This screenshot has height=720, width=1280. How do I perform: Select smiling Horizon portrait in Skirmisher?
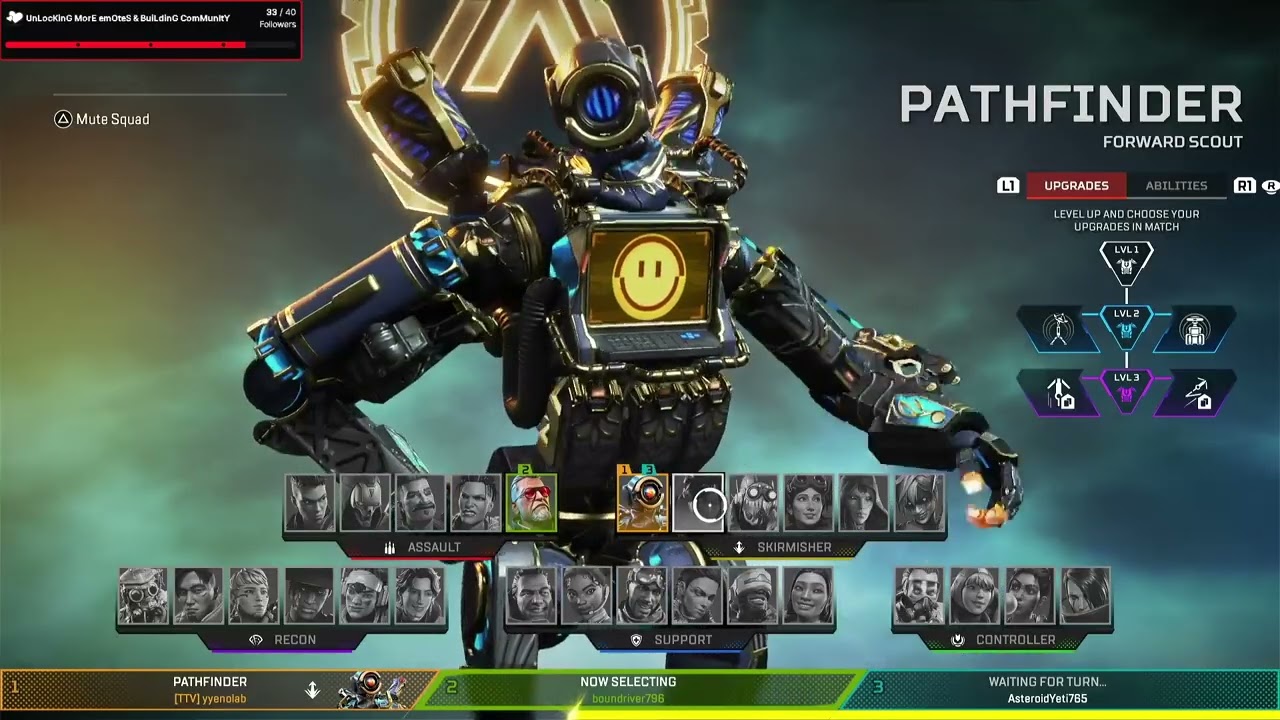click(x=808, y=503)
